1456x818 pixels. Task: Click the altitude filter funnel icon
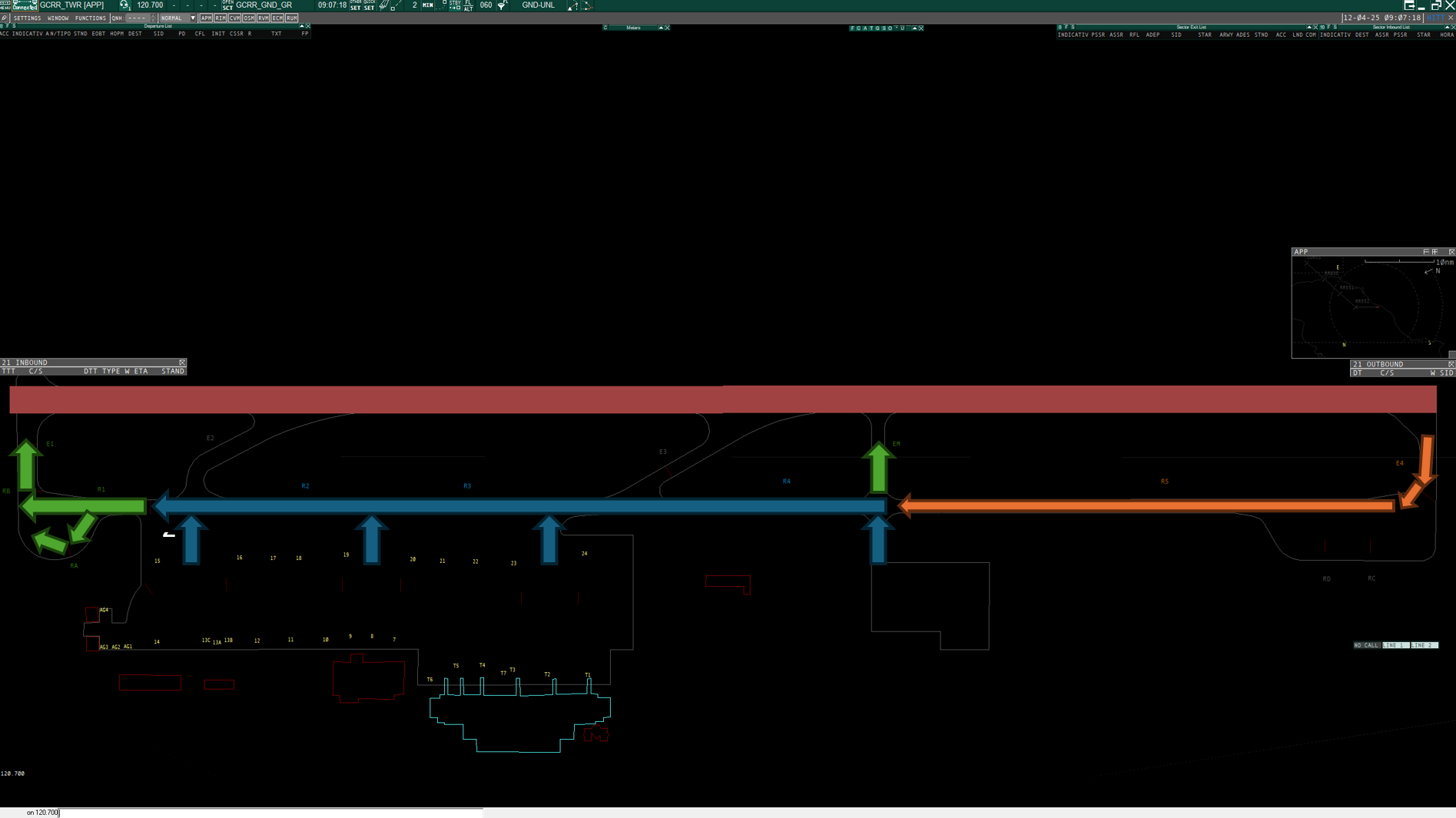502,5
